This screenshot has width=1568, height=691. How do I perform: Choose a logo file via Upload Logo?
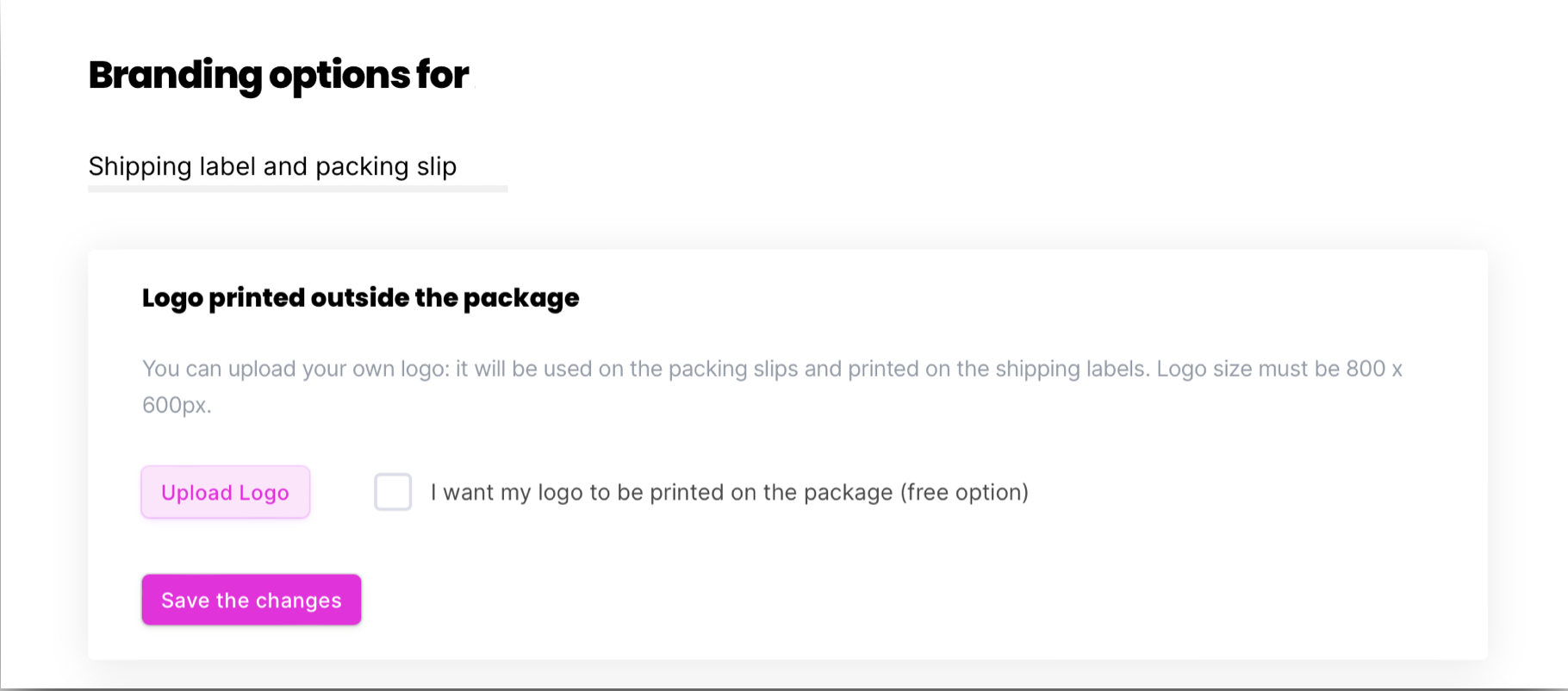(x=225, y=492)
